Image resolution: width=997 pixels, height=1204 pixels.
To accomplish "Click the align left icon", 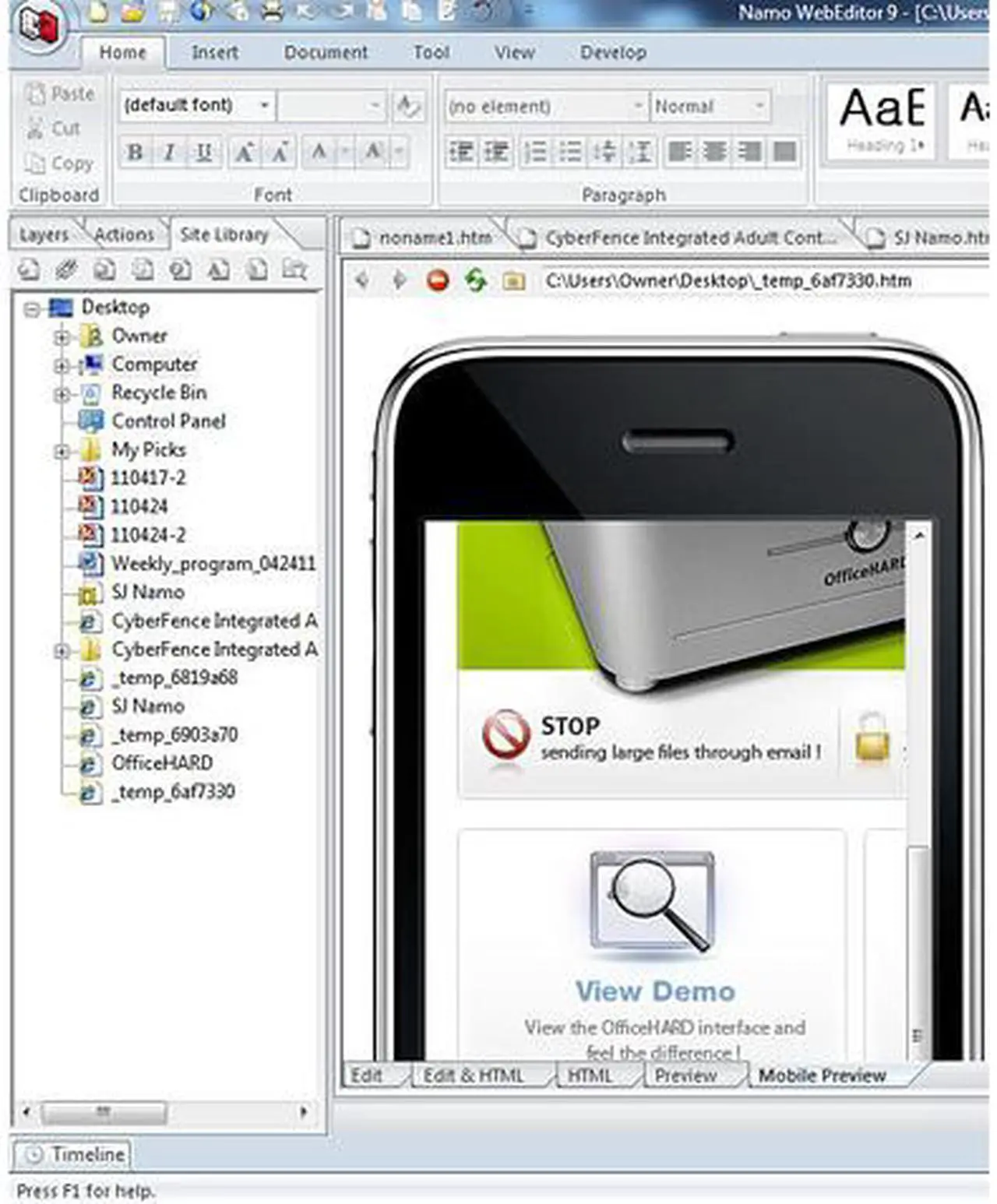I will (x=680, y=152).
